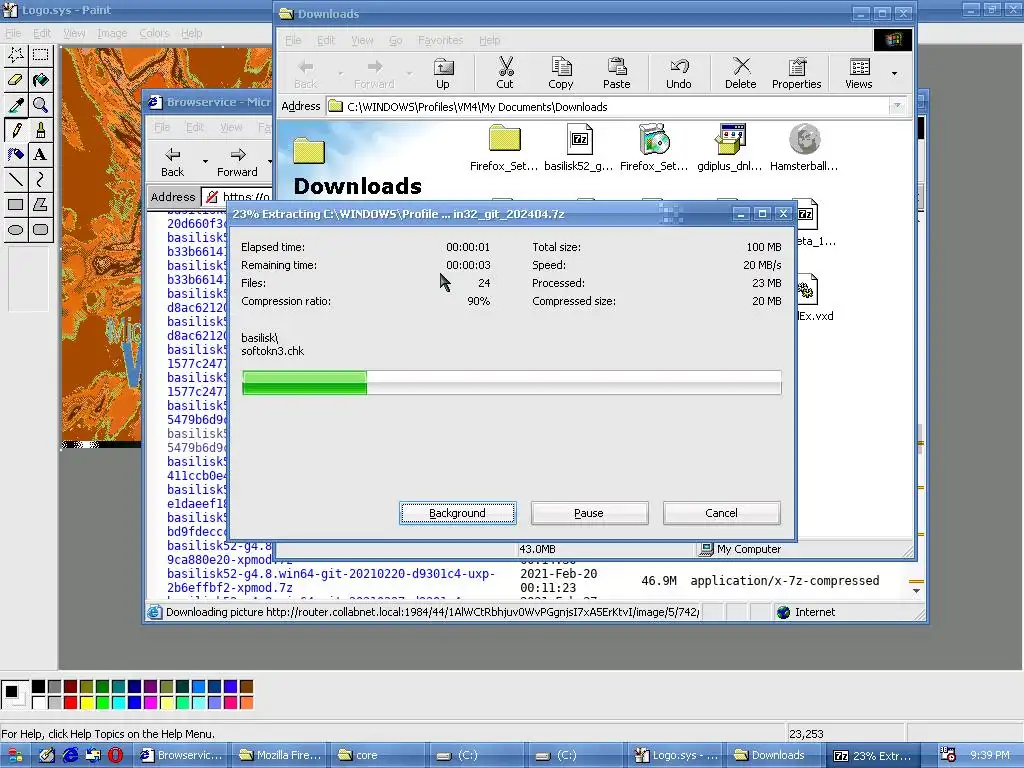The height and width of the screenshot is (768, 1024).
Task: Select the rectangular Select tool in Paint
Action: (40, 55)
